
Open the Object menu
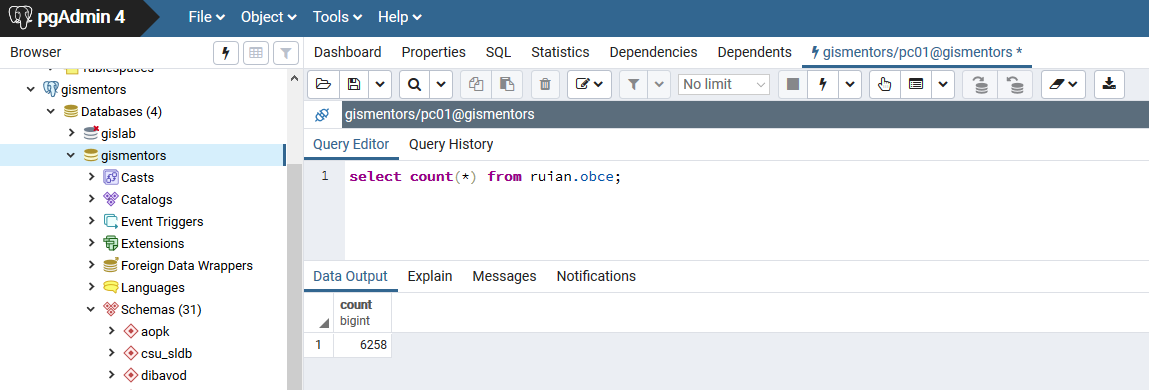click(x=269, y=17)
